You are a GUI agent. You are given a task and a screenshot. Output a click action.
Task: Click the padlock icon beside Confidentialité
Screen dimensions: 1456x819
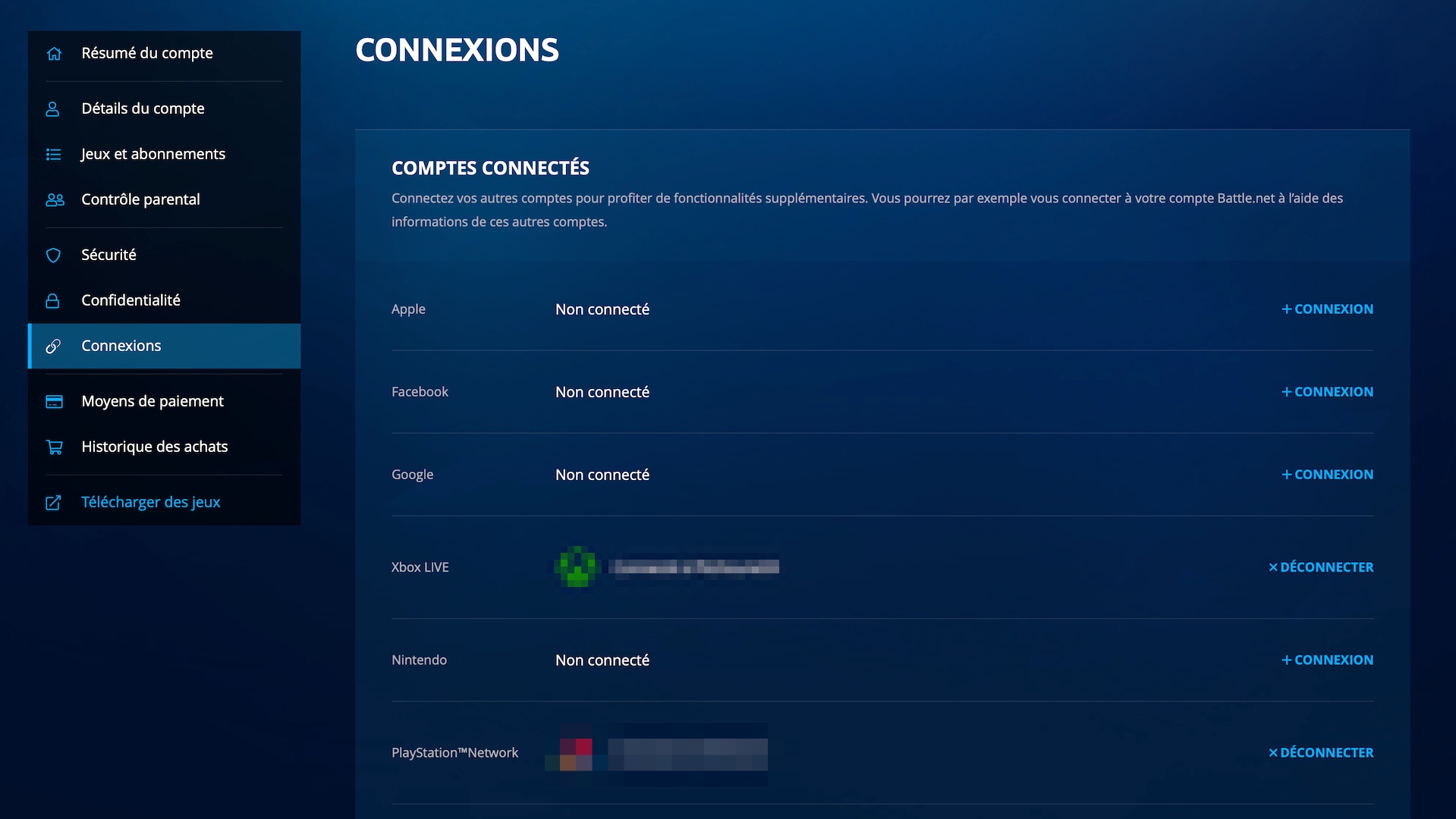click(x=52, y=300)
